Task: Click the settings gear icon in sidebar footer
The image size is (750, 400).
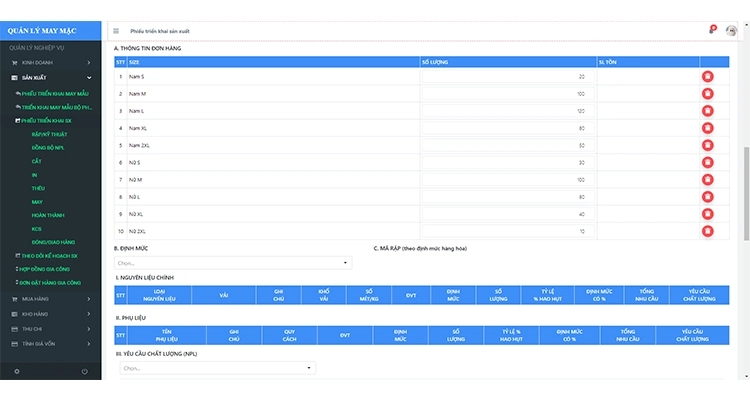Action: coord(16,372)
